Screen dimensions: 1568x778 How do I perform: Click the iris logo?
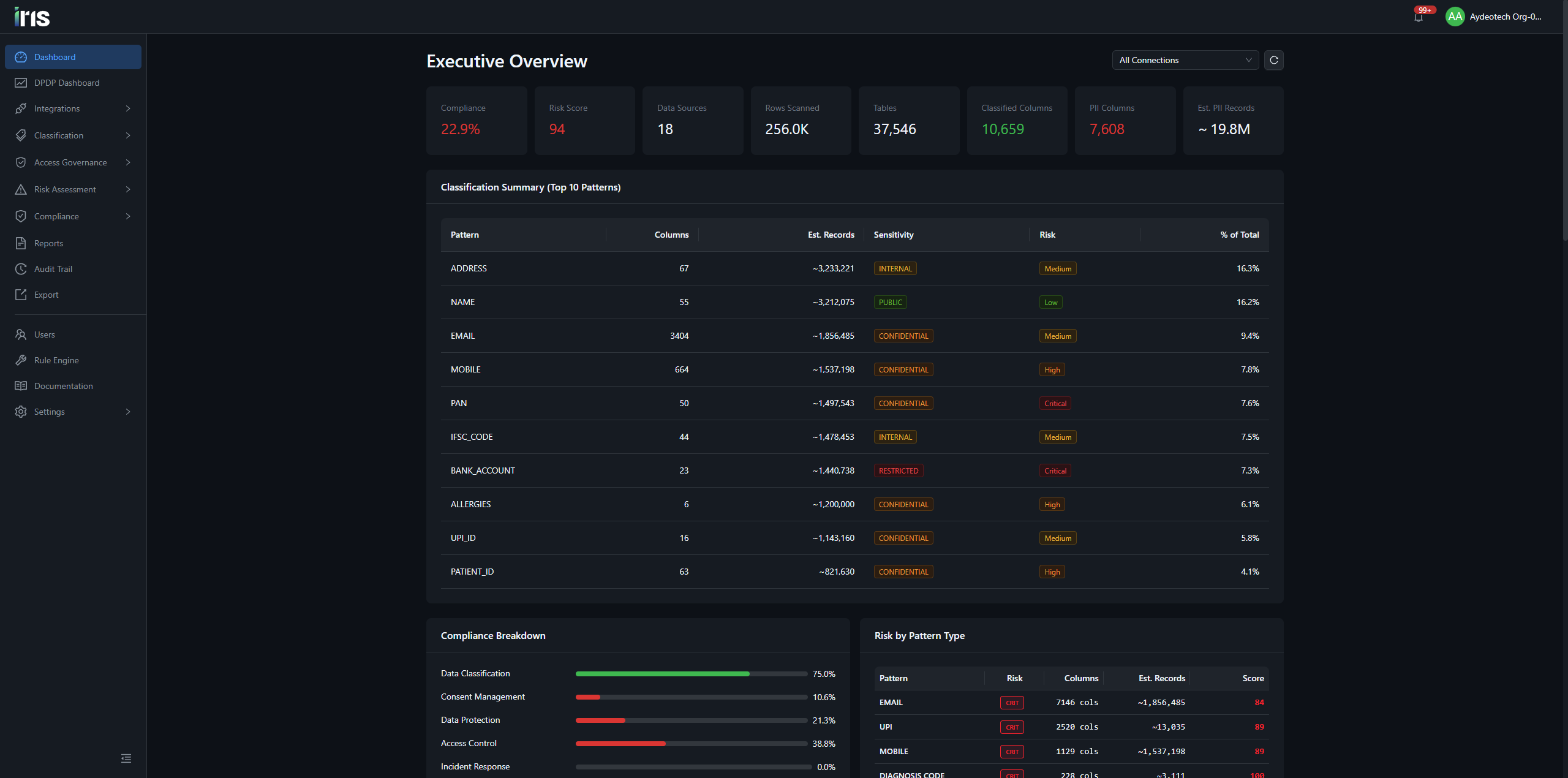click(32, 17)
